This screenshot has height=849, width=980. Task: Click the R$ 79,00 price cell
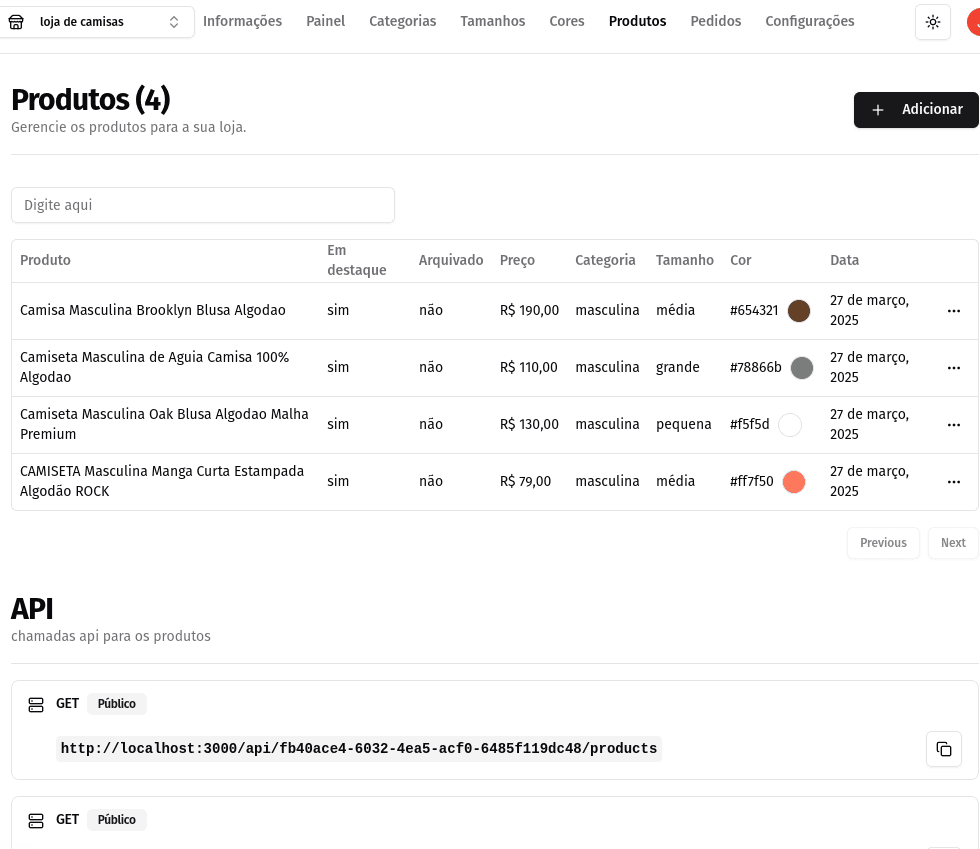526,481
